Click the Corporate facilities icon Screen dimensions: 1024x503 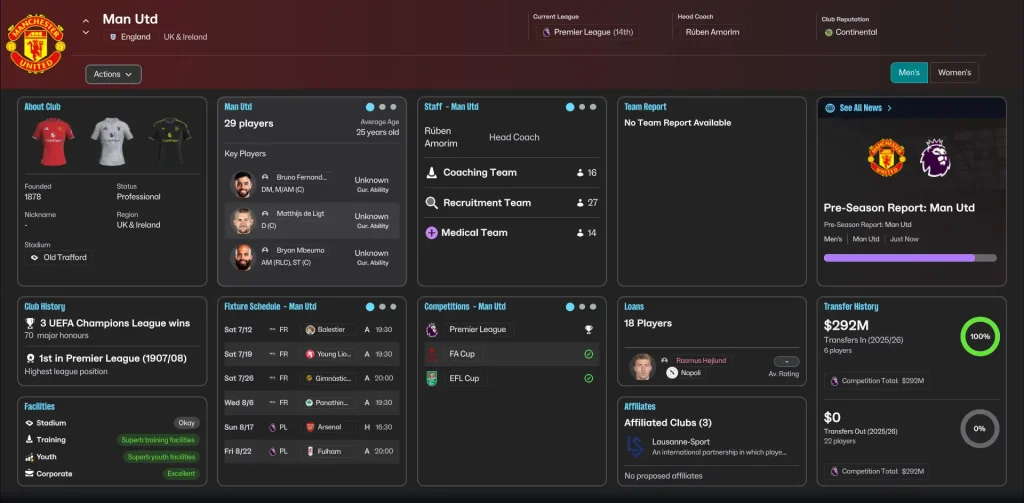[29, 474]
